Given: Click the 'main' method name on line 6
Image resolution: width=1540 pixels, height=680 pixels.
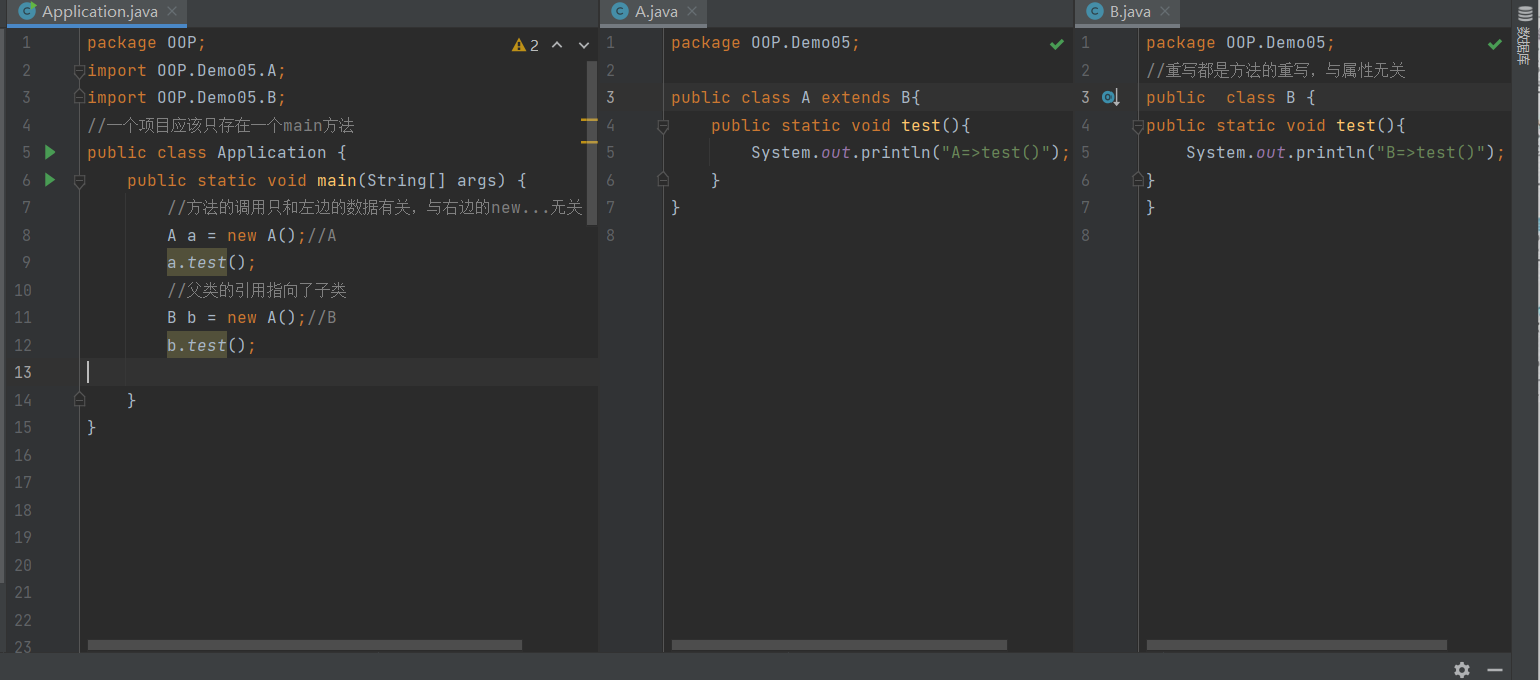Looking at the screenshot, I should [x=337, y=180].
